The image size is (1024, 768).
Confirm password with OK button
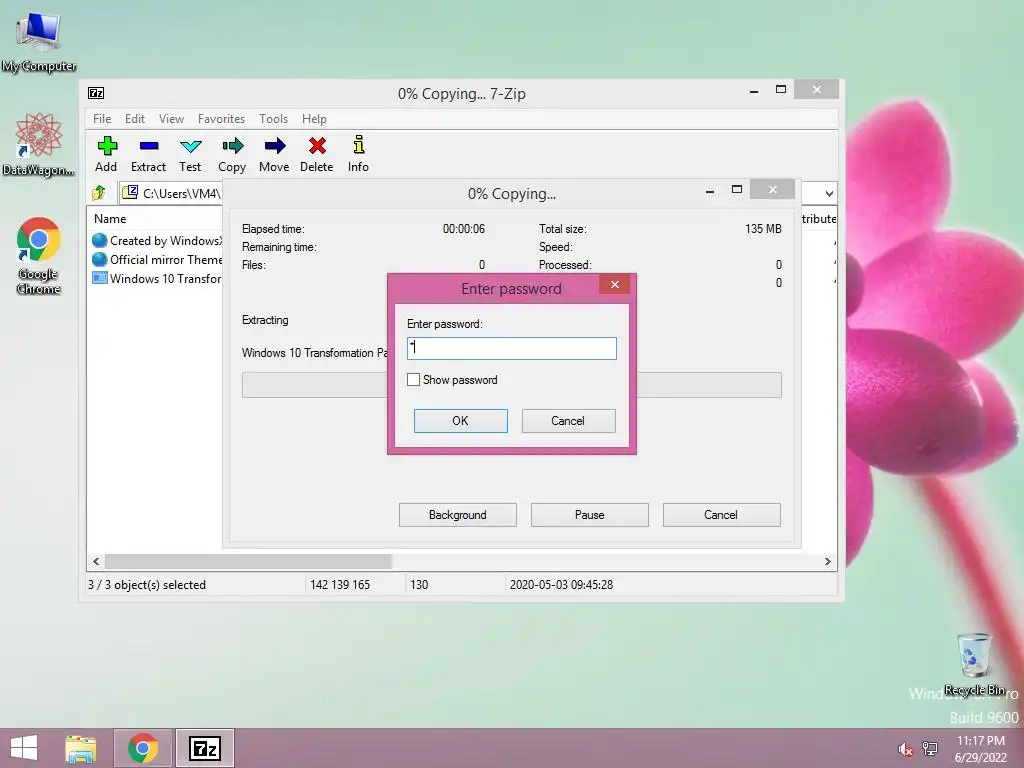pyautogui.click(x=460, y=421)
